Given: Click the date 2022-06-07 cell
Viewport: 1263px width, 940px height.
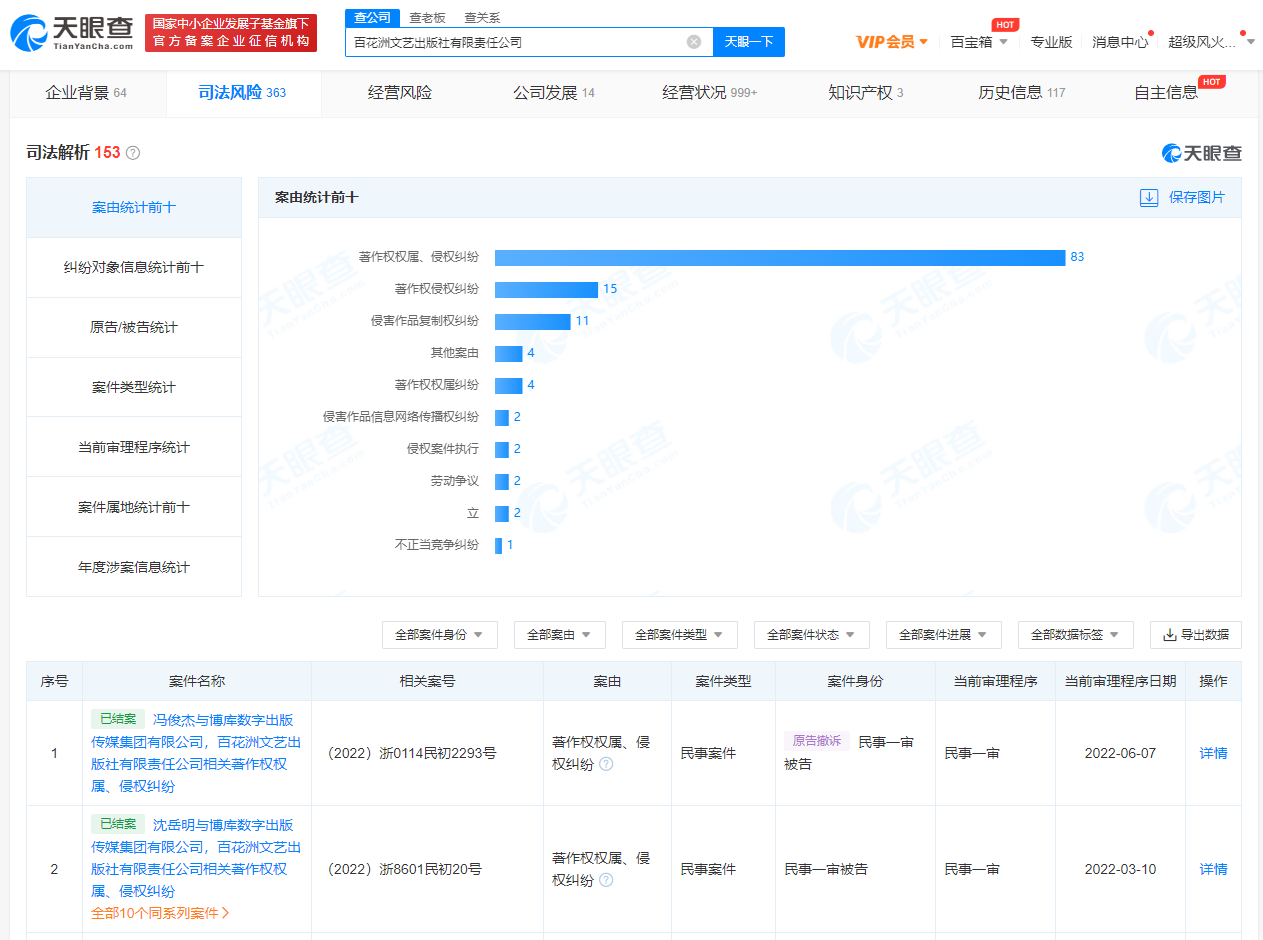Looking at the screenshot, I should (1120, 753).
